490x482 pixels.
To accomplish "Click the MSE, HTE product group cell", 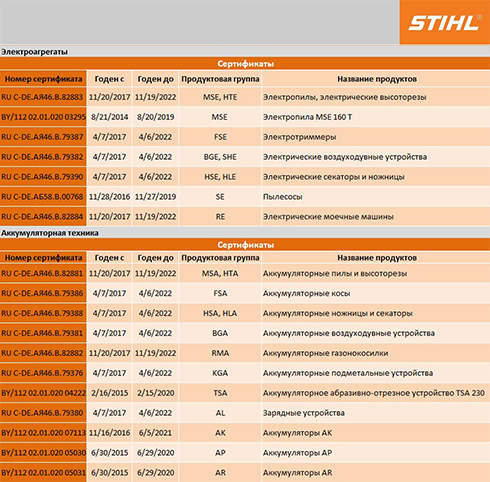I will click(220, 97).
